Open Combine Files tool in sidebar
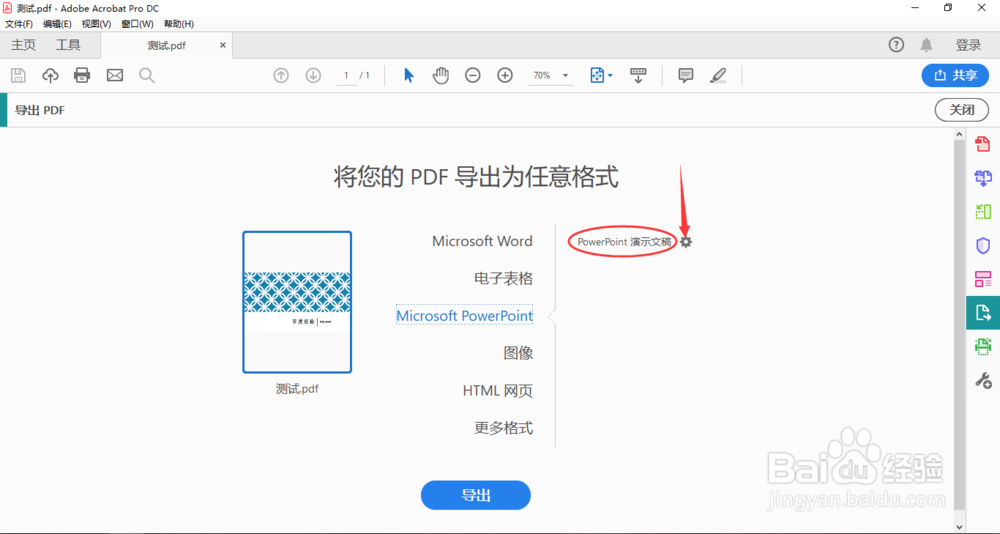 983,178
